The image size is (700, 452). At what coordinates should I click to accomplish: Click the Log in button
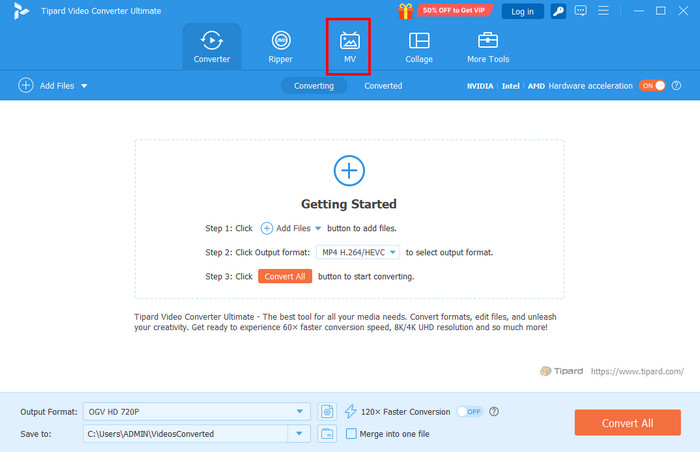click(x=522, y=11)
